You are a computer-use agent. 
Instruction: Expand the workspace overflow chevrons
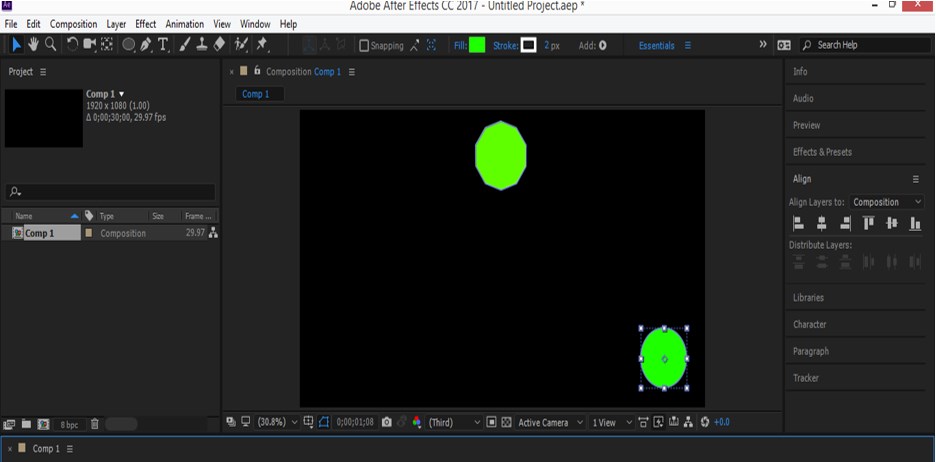pos(762,45)
